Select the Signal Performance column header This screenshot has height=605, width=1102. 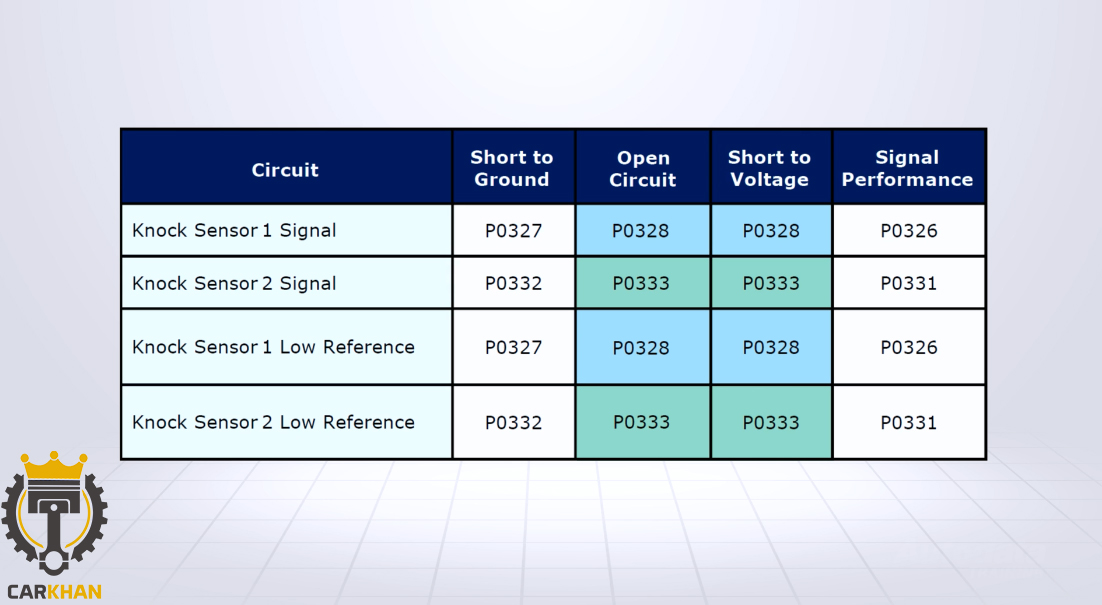coord(907,168)
